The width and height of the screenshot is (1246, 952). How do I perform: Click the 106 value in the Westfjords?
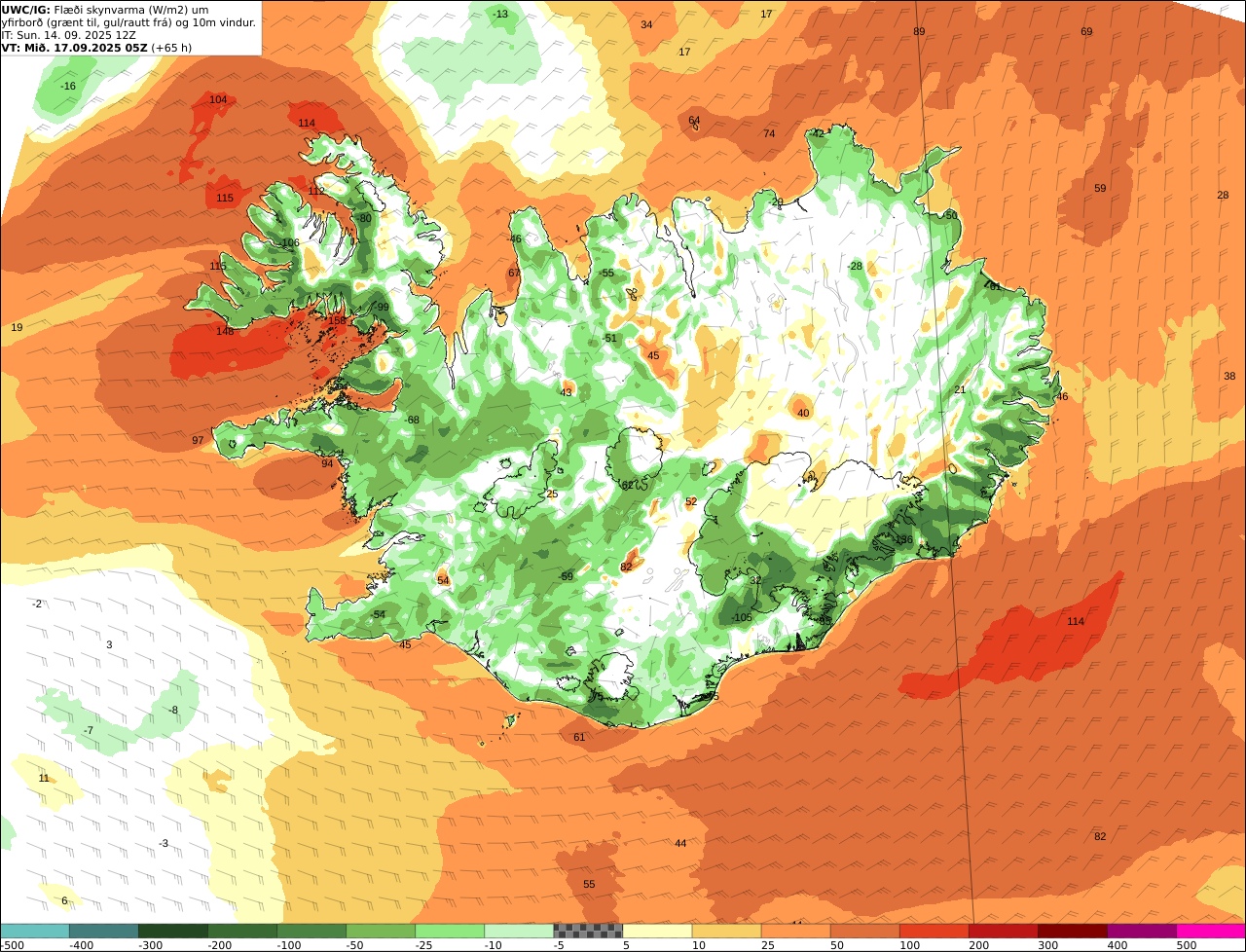point(289,243)
